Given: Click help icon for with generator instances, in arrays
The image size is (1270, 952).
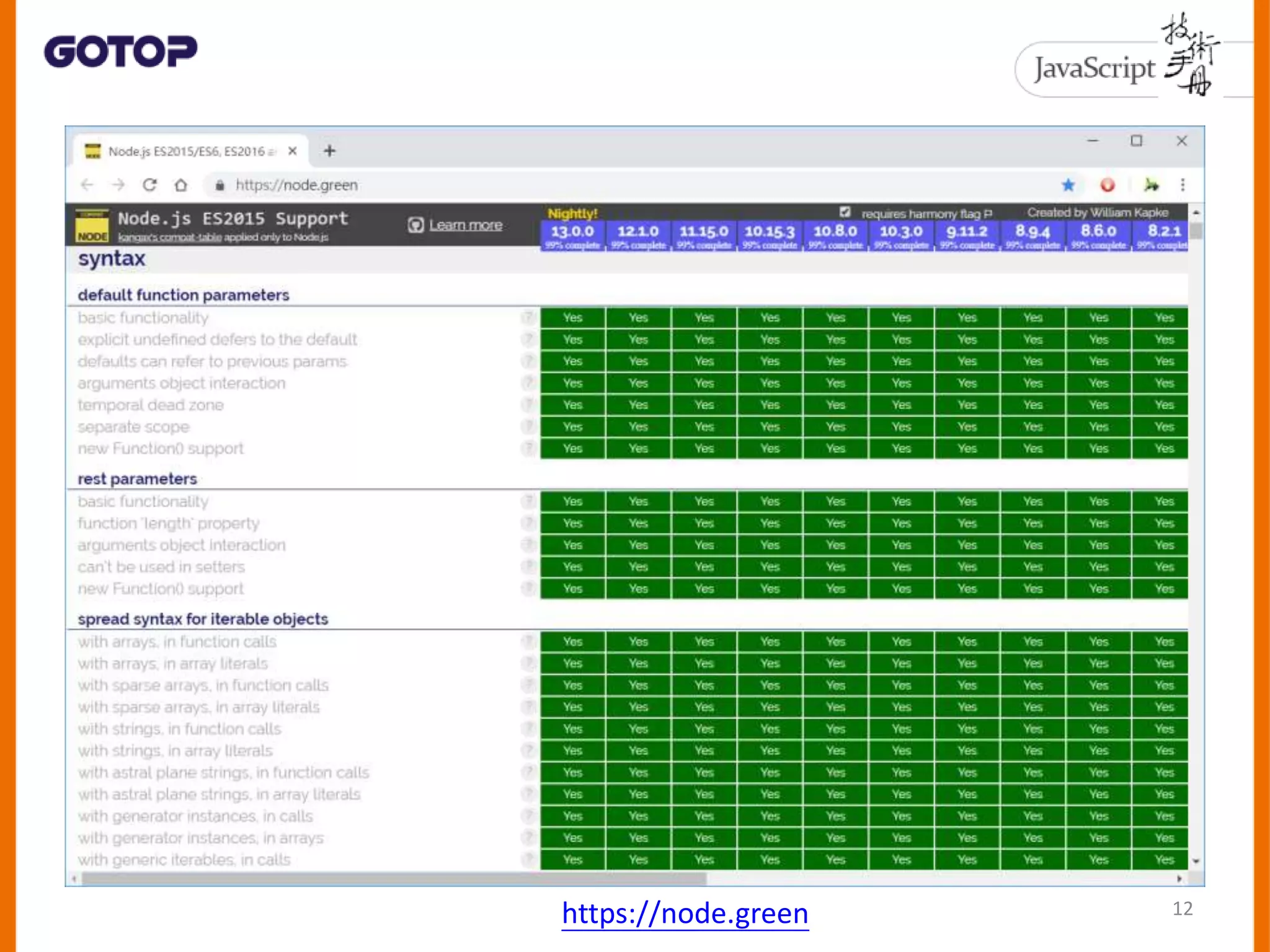Looking at the screenshot, I should (x=528, y=838).
